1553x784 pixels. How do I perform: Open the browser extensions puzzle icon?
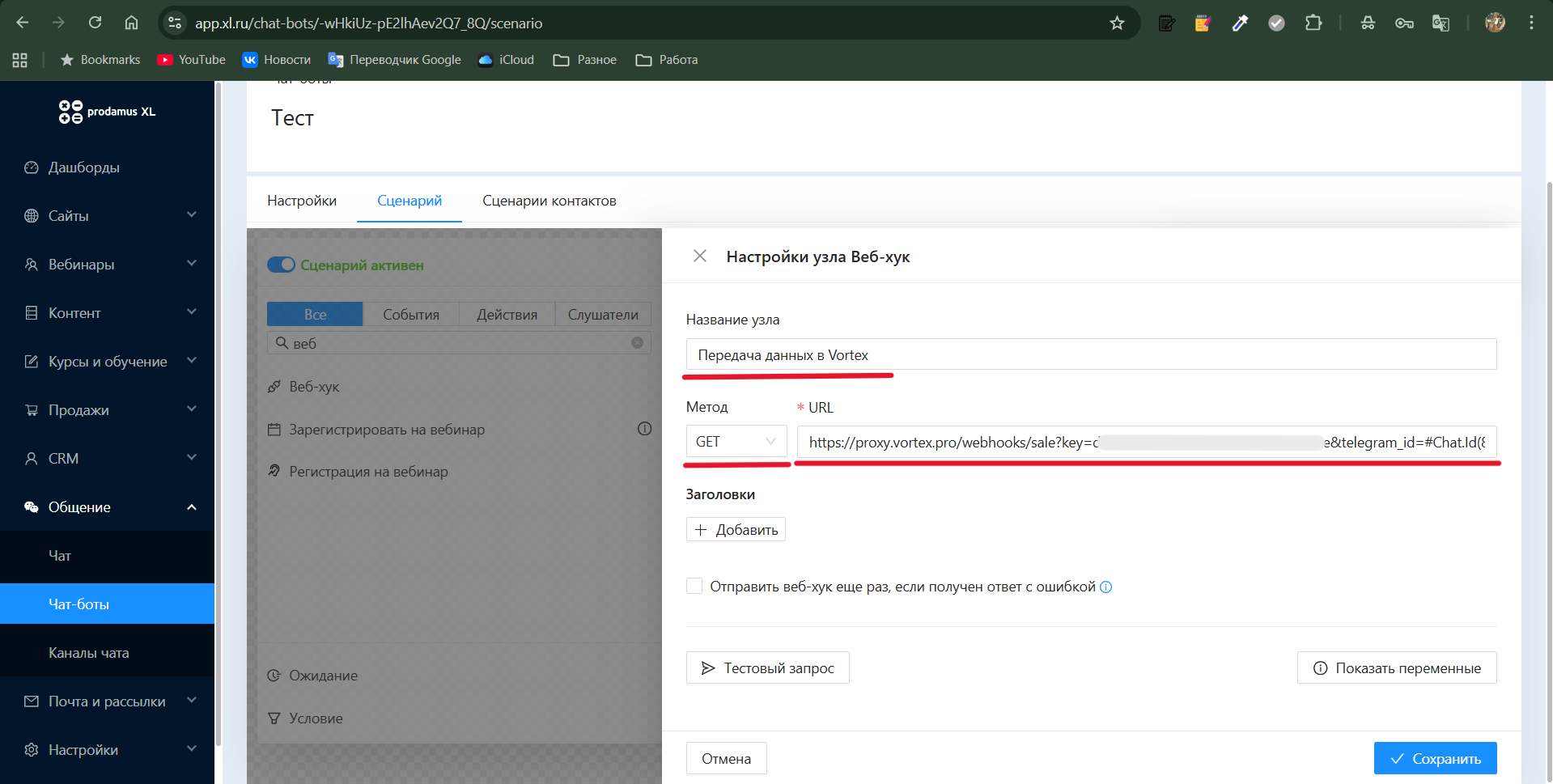coord(1313,23)
